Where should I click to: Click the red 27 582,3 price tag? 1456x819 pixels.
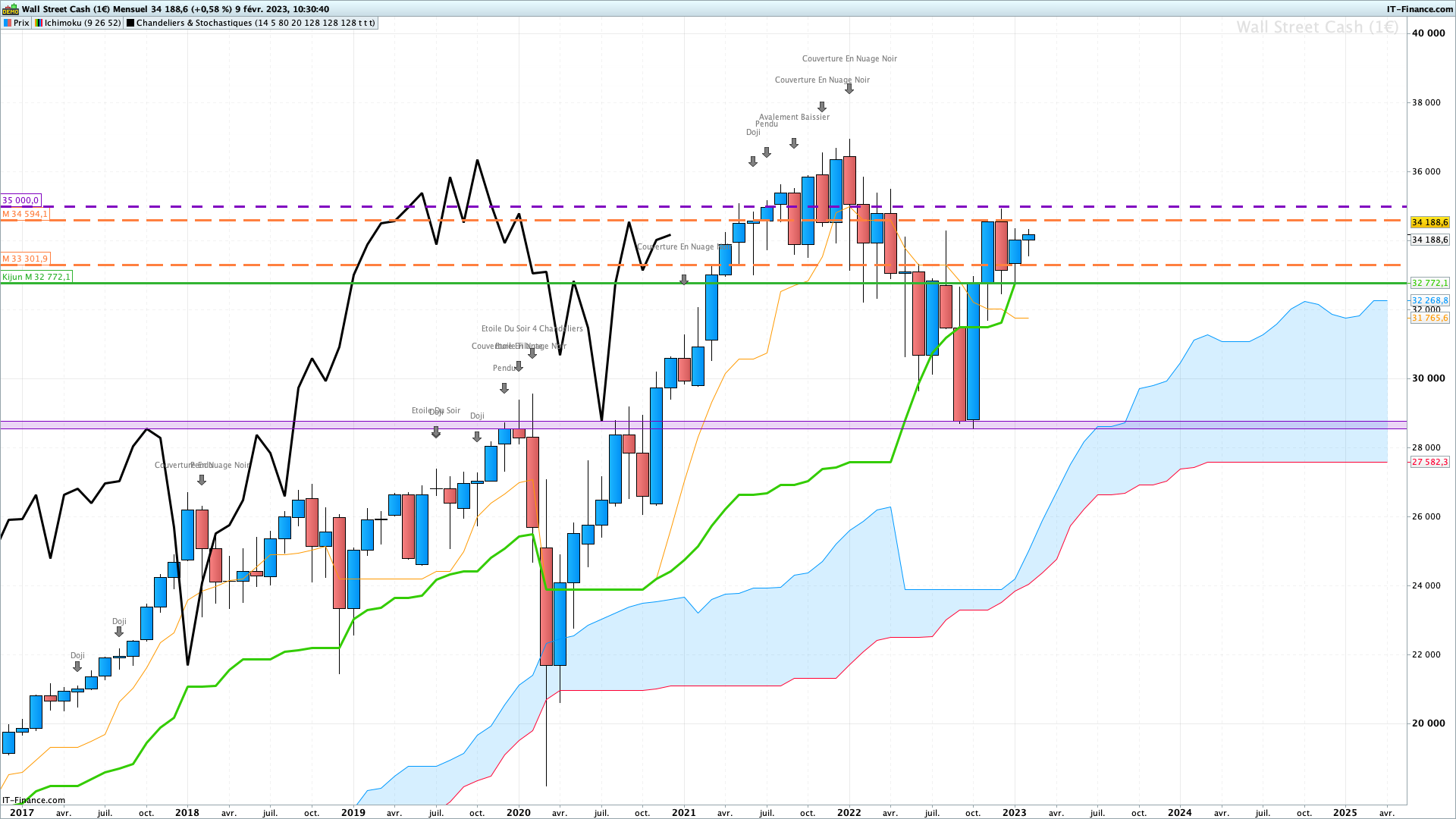point(1429,462)
